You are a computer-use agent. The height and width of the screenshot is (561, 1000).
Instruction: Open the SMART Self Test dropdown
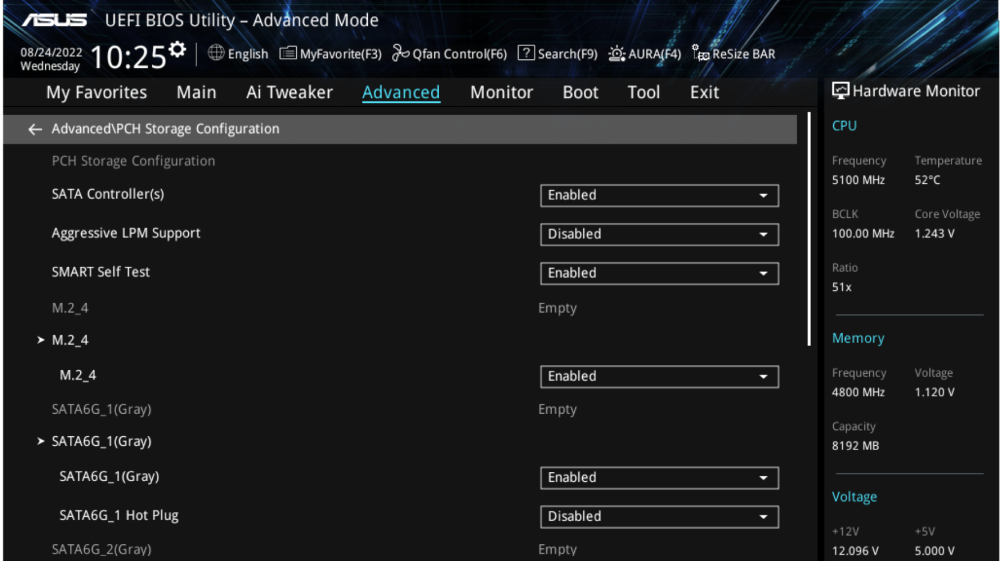click(659, 273)
